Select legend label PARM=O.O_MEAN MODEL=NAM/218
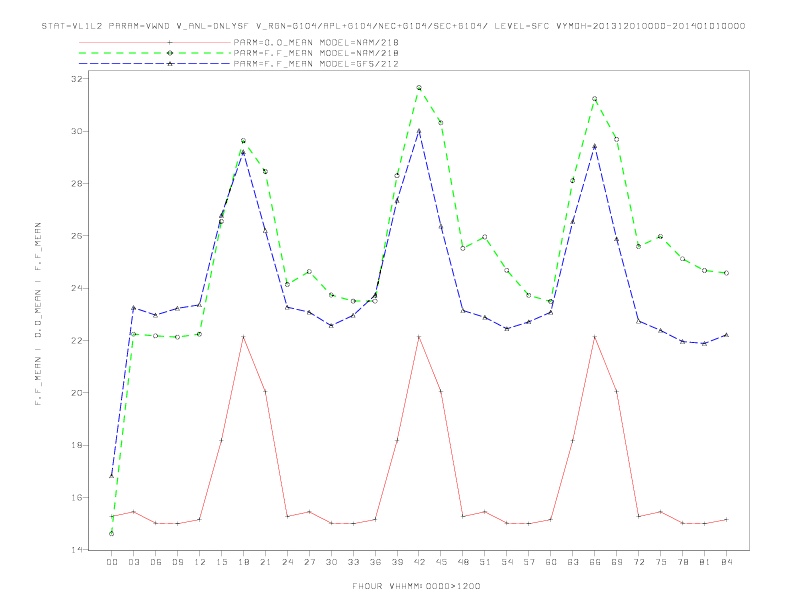 click(x=316, y=42)
